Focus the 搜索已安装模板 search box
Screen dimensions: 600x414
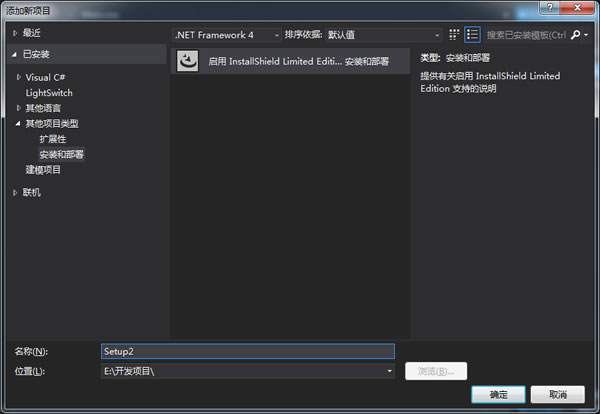point(527,35)
